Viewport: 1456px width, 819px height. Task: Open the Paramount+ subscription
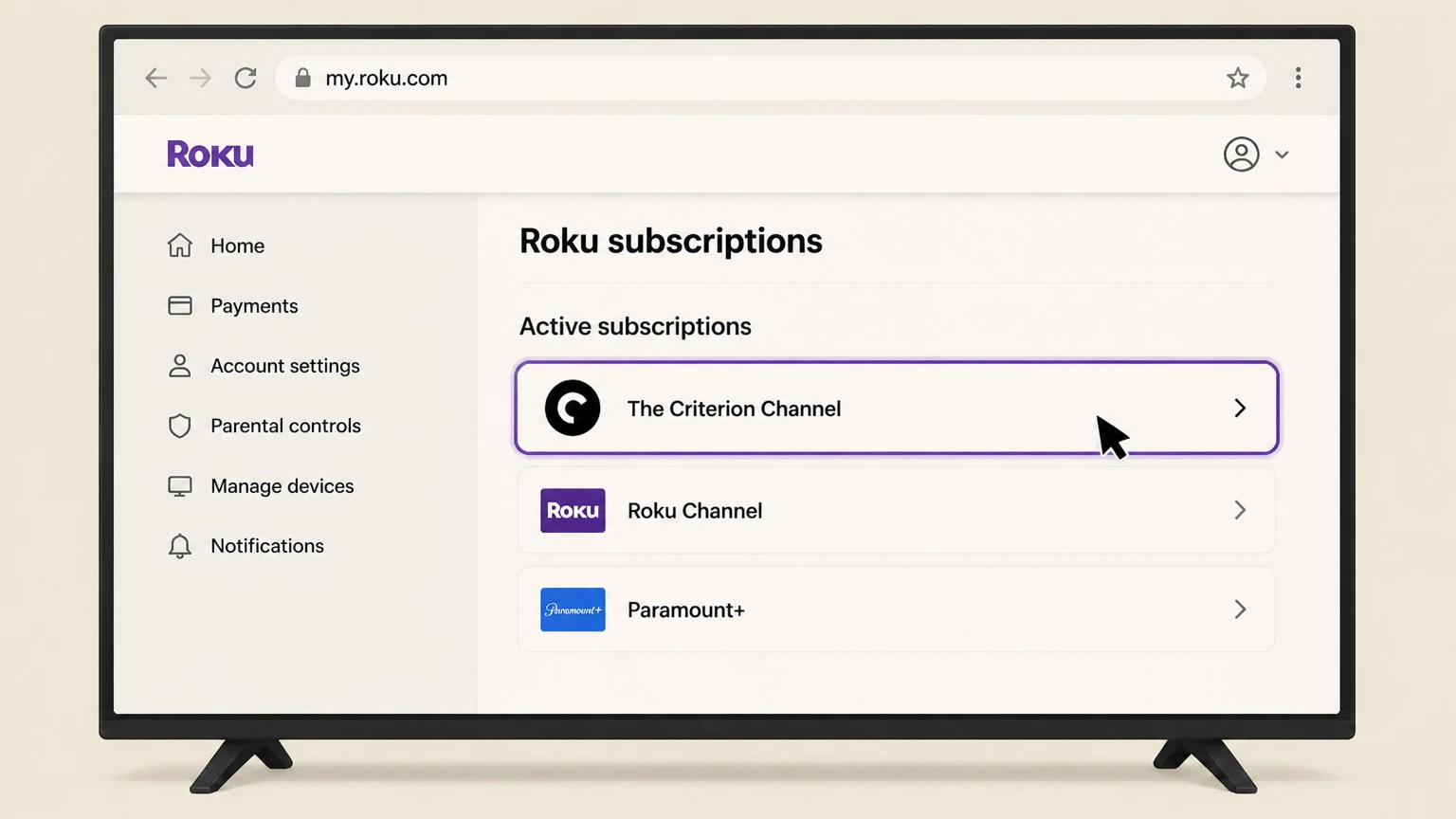pos(897,610)
